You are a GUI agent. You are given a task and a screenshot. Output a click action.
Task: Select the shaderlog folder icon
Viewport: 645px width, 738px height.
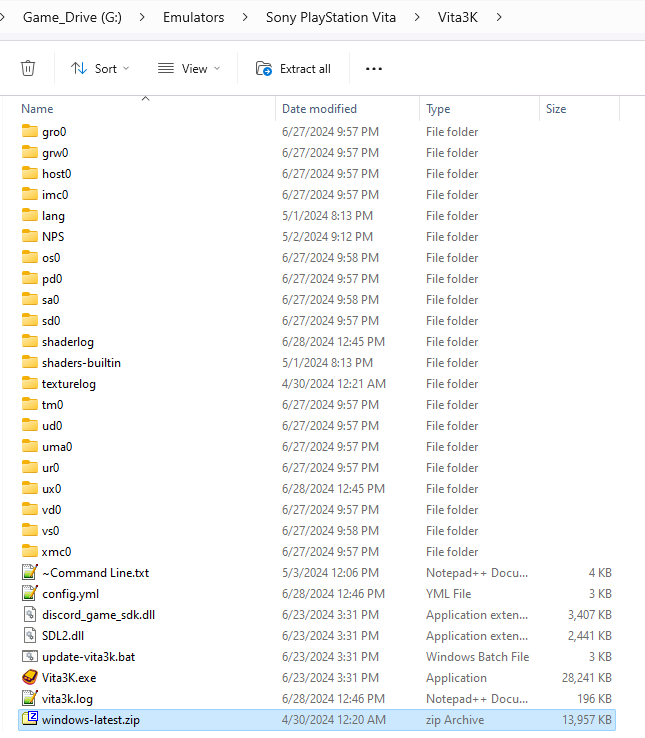[30, 341]
